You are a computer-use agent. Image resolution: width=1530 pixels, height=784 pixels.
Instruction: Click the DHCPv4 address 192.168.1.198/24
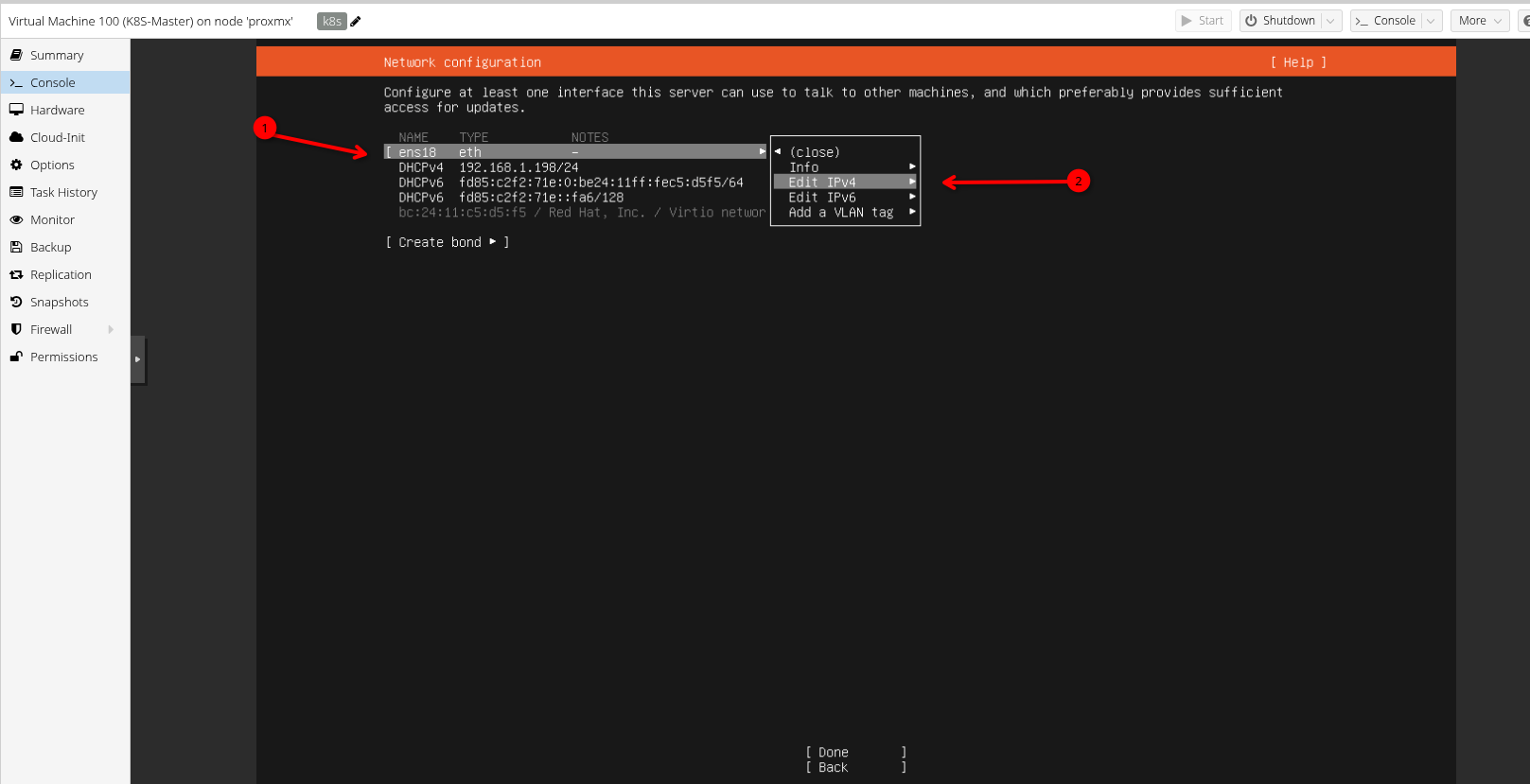click(519, 167)
